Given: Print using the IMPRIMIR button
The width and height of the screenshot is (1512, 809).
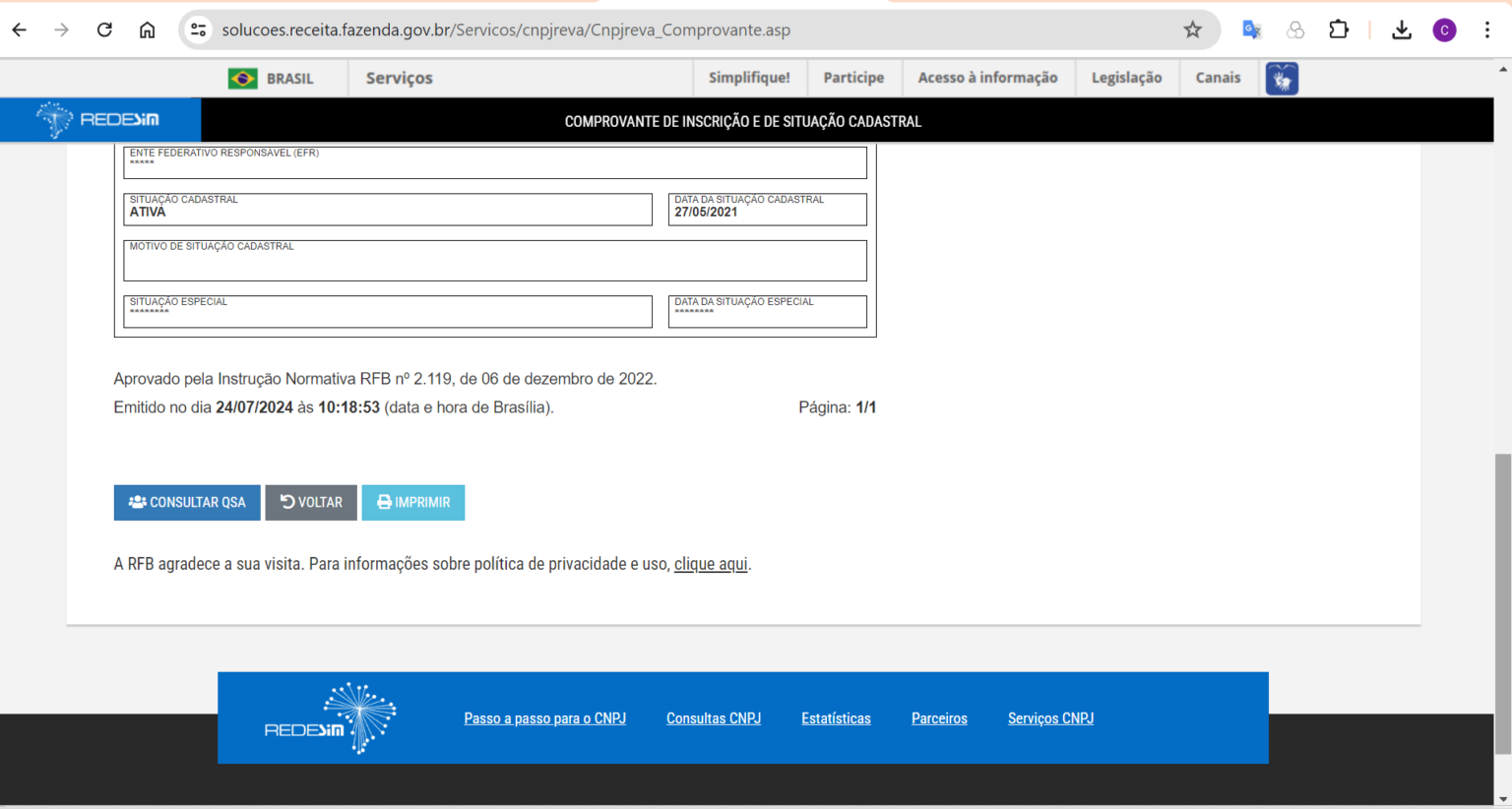Looking at the screenshot, I should (x=413, y=502).
